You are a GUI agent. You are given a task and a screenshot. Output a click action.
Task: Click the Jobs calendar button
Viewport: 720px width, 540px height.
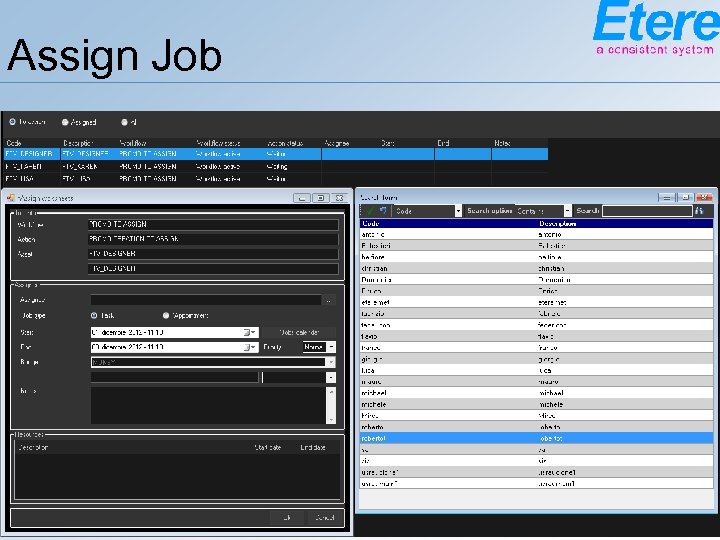(x=299, y=332)
